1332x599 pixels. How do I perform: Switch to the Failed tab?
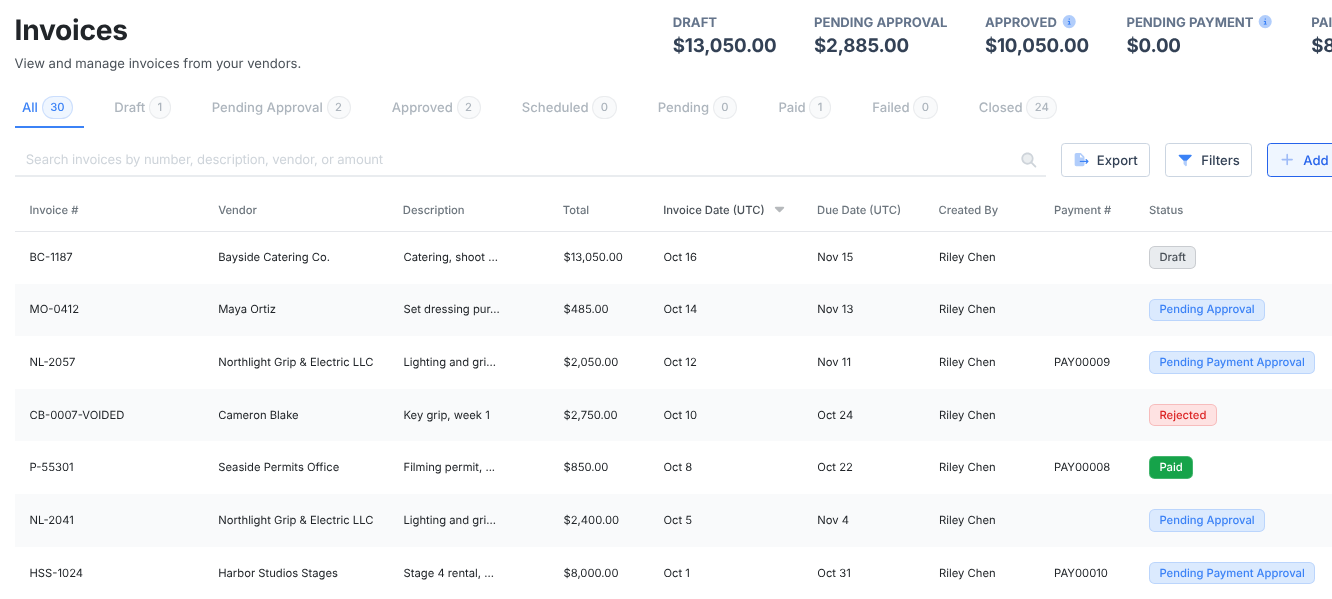click(x=904, y=107)
